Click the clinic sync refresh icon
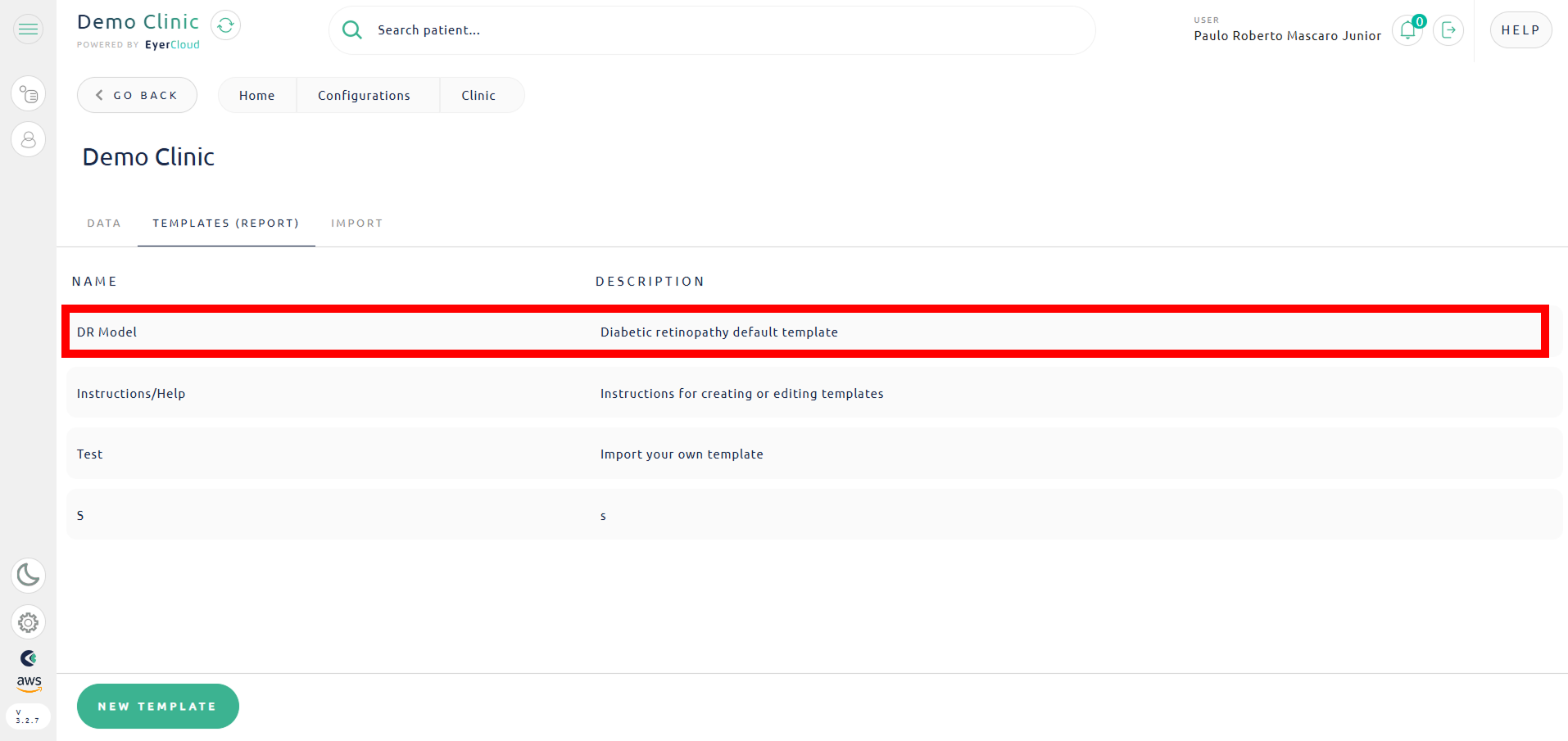The height and width of the screenshot is (741, 1568). coord(225,25)
